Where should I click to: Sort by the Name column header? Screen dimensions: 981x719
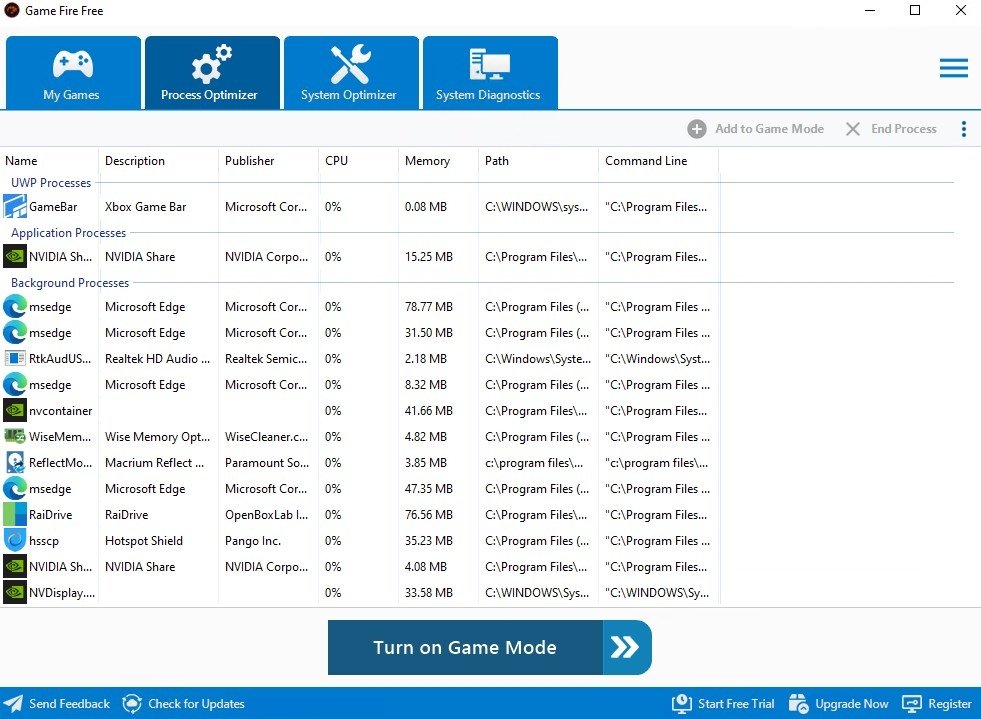coord(49,161)
